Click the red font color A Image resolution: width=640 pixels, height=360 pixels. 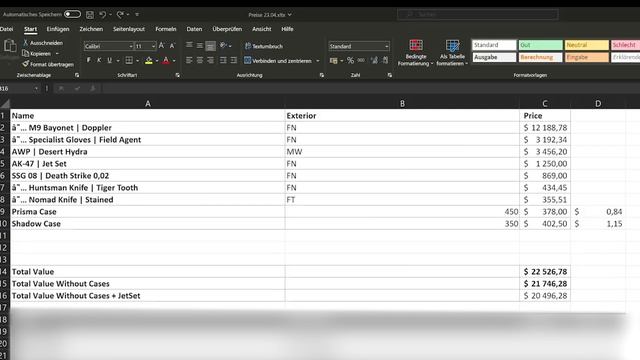click(166, 60)
